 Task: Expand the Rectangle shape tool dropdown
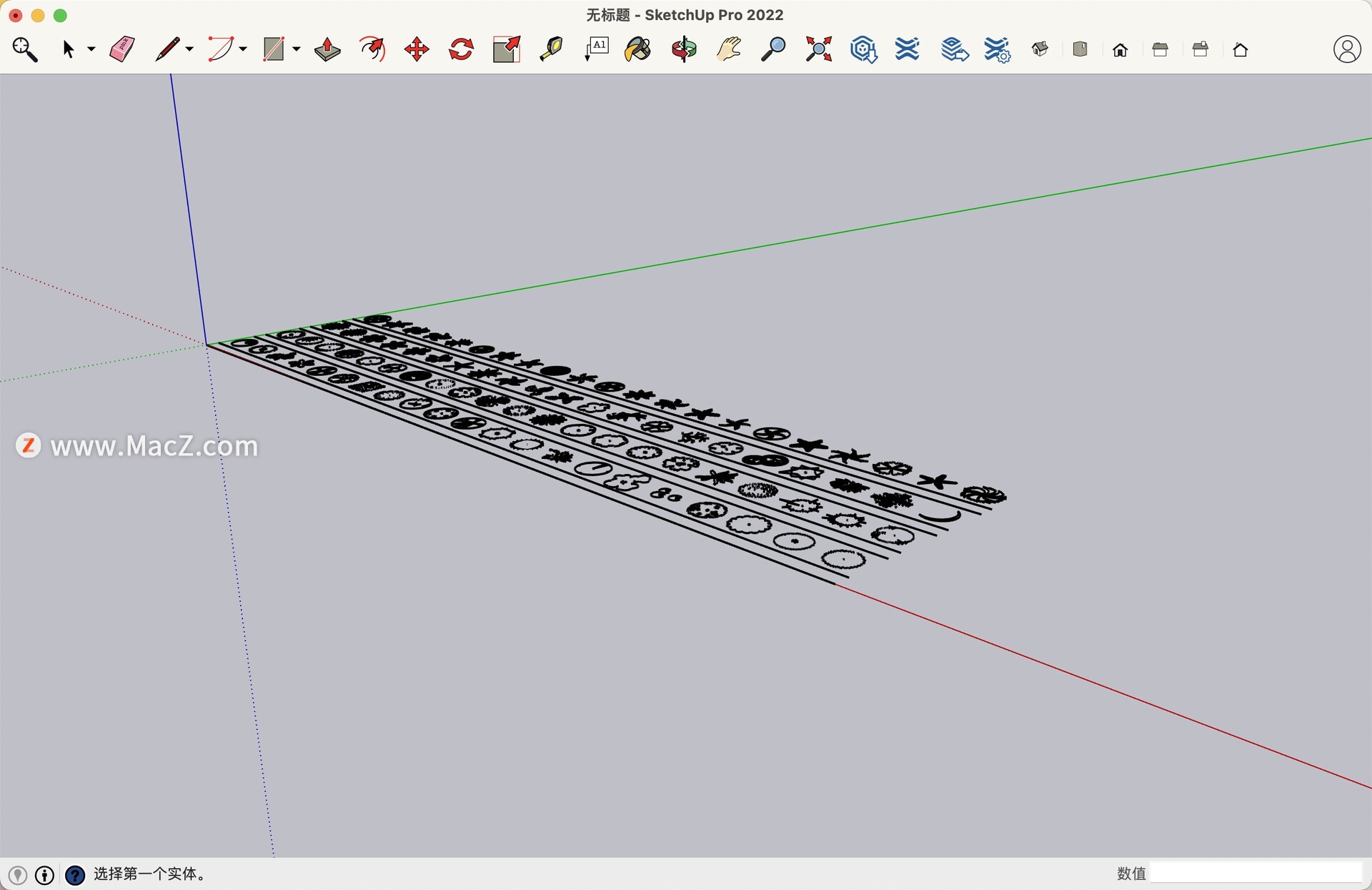(297, 49)
